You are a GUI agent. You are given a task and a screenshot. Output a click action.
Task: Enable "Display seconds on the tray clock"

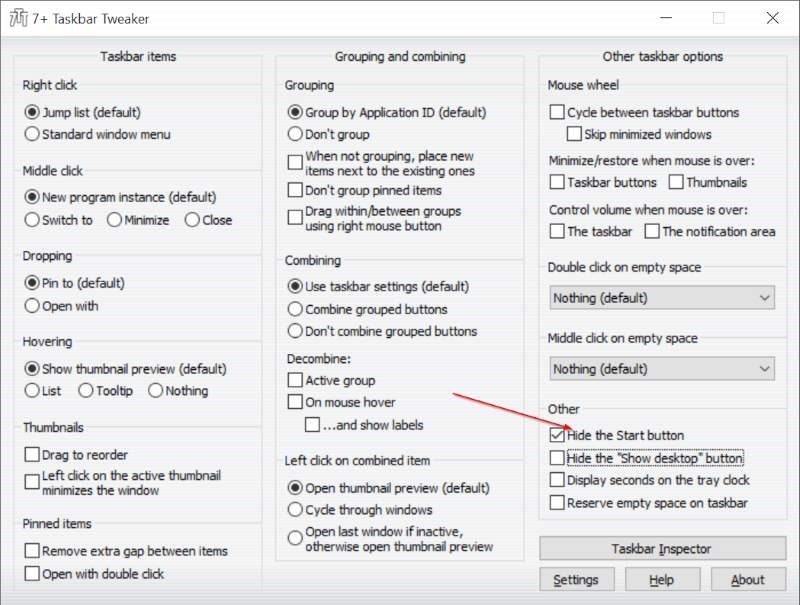point(558,480)
